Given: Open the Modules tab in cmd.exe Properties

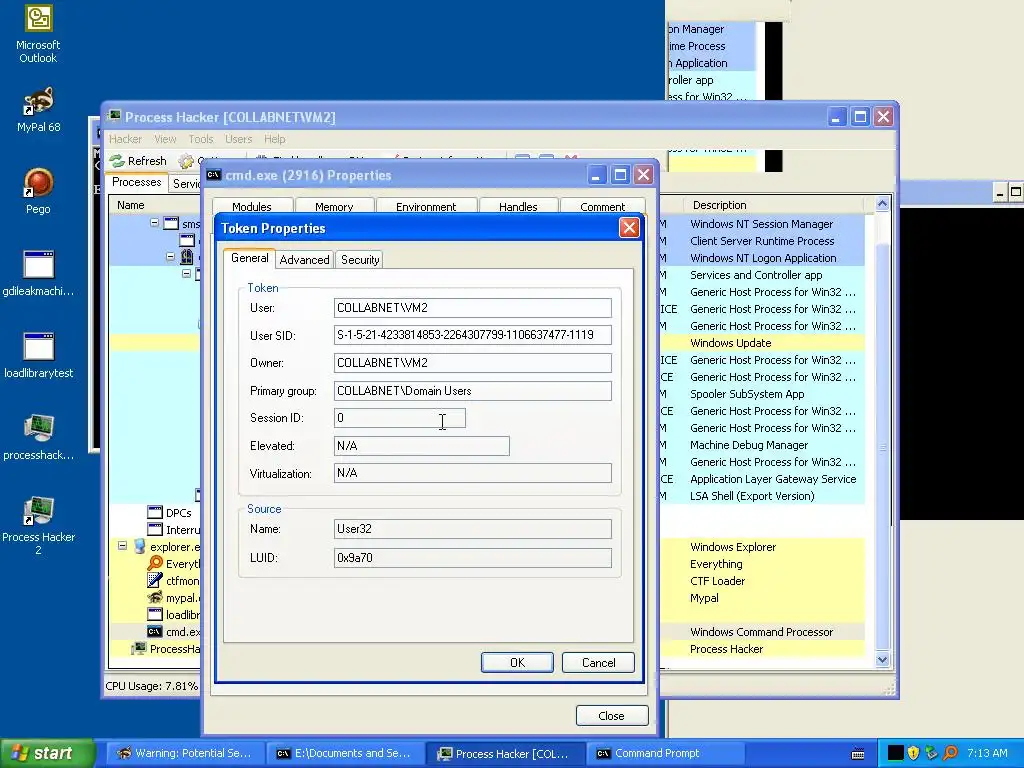Looking at the screenshot, I should [x=251, y=206].
